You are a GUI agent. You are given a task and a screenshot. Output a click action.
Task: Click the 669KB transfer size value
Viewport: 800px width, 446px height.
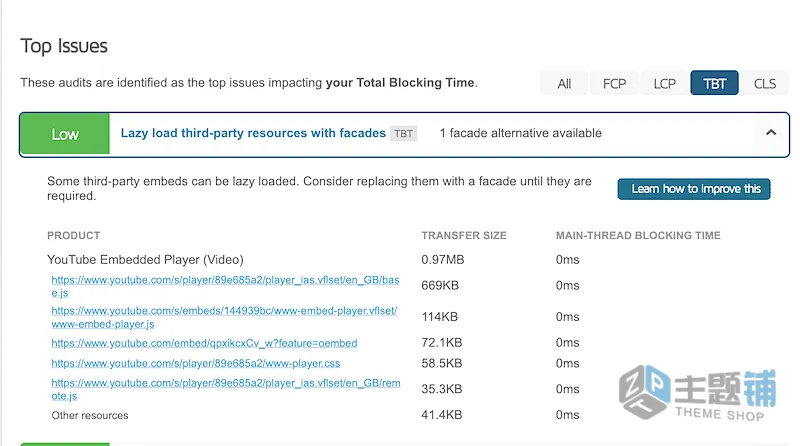point(440,285)
